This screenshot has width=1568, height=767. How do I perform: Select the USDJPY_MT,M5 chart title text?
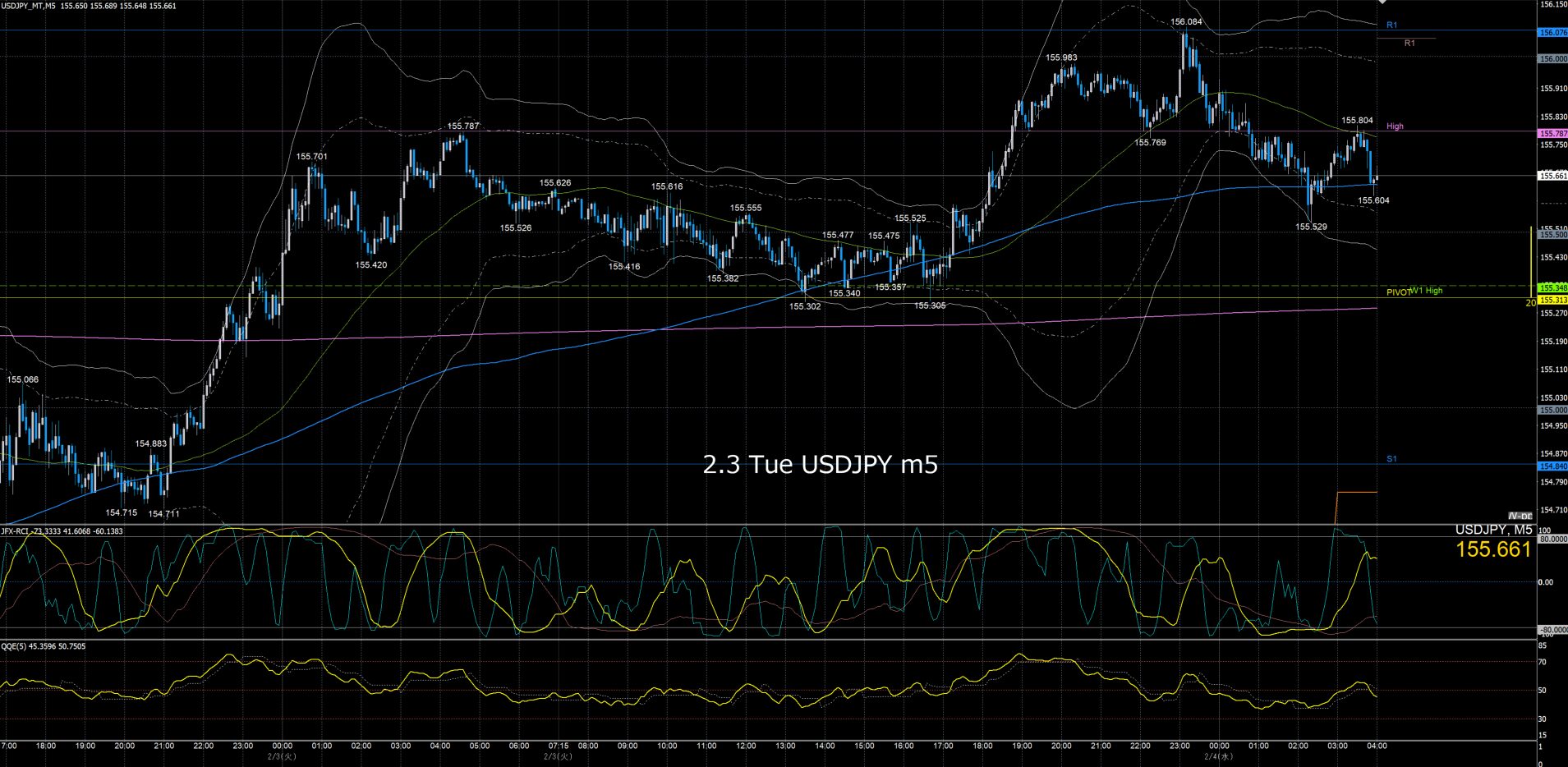29,6
